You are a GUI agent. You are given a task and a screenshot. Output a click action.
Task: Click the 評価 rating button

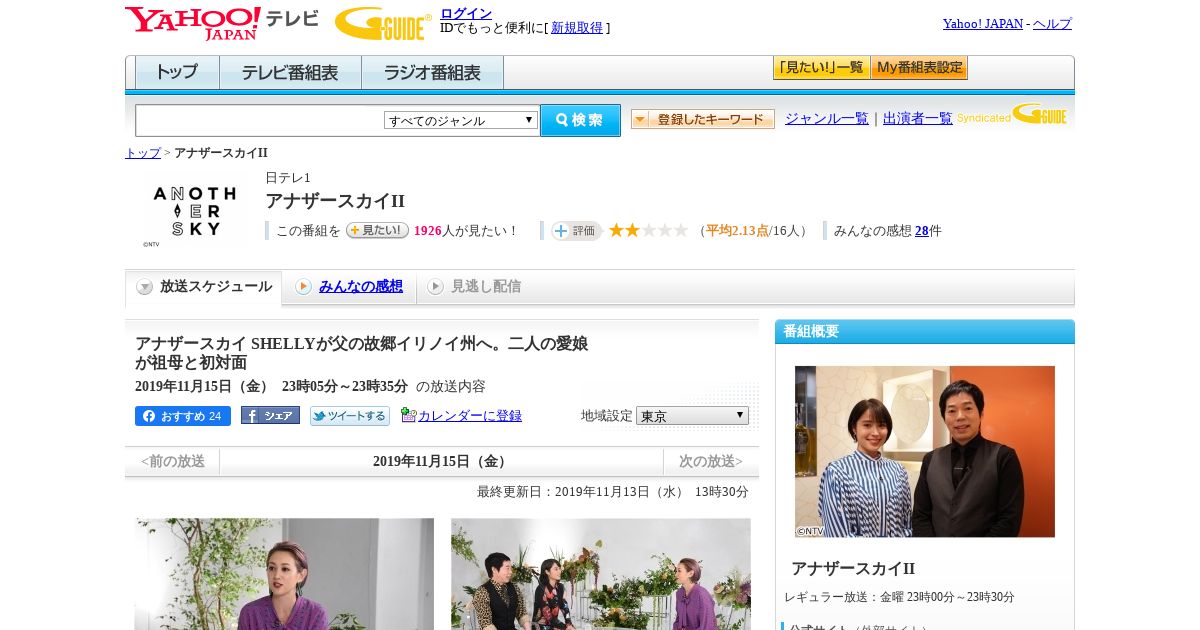pos(576,231)
